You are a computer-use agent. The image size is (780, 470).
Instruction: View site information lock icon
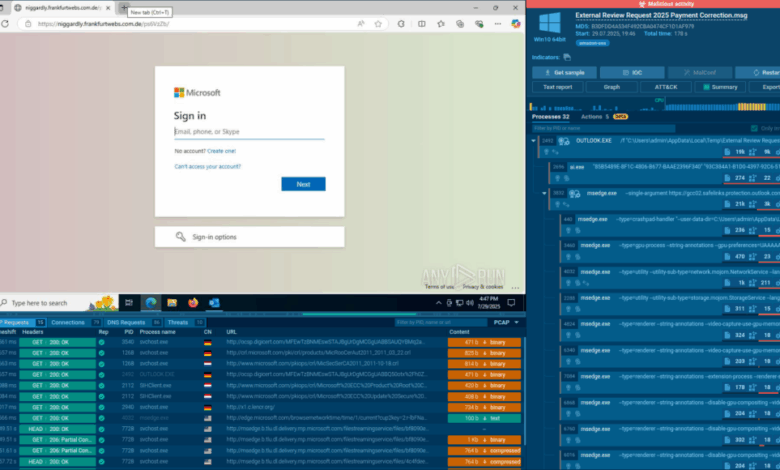tap(28, 23)
